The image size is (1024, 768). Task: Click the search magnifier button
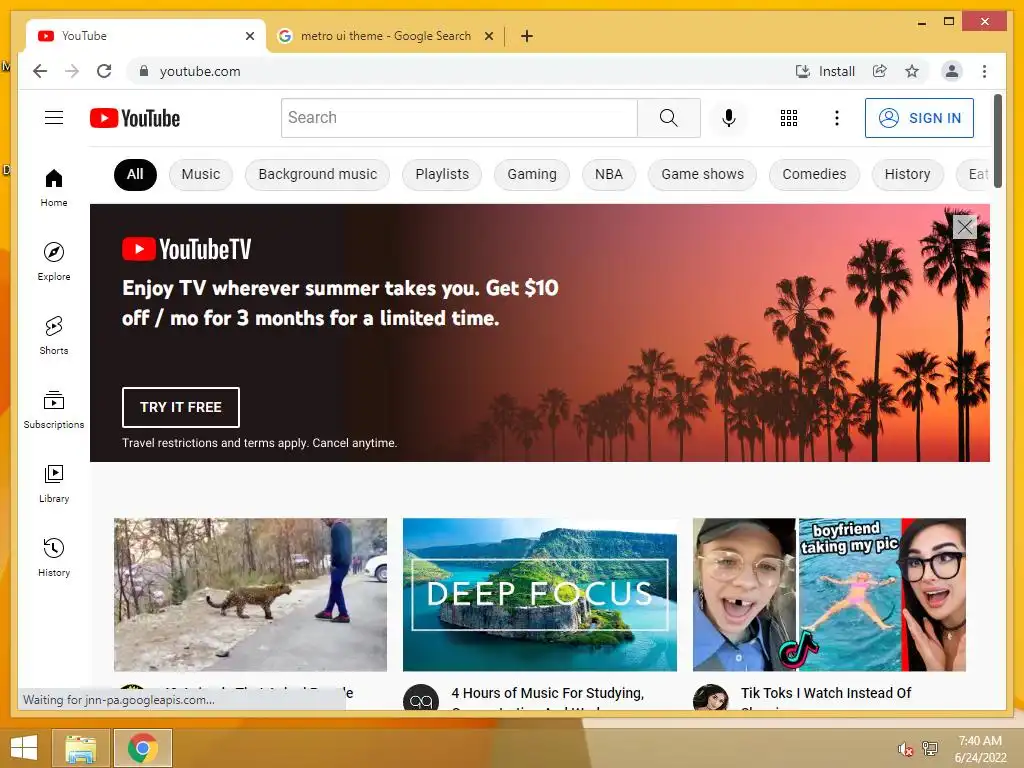[669, 118]
